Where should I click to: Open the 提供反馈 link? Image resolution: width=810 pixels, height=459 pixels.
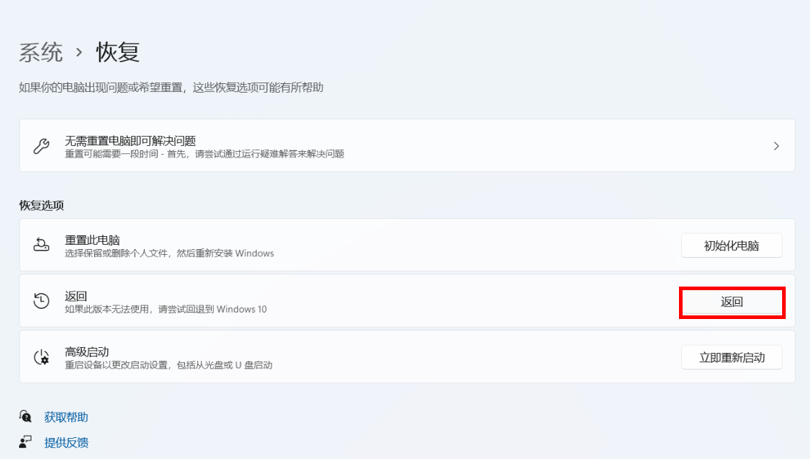(66, 442)
